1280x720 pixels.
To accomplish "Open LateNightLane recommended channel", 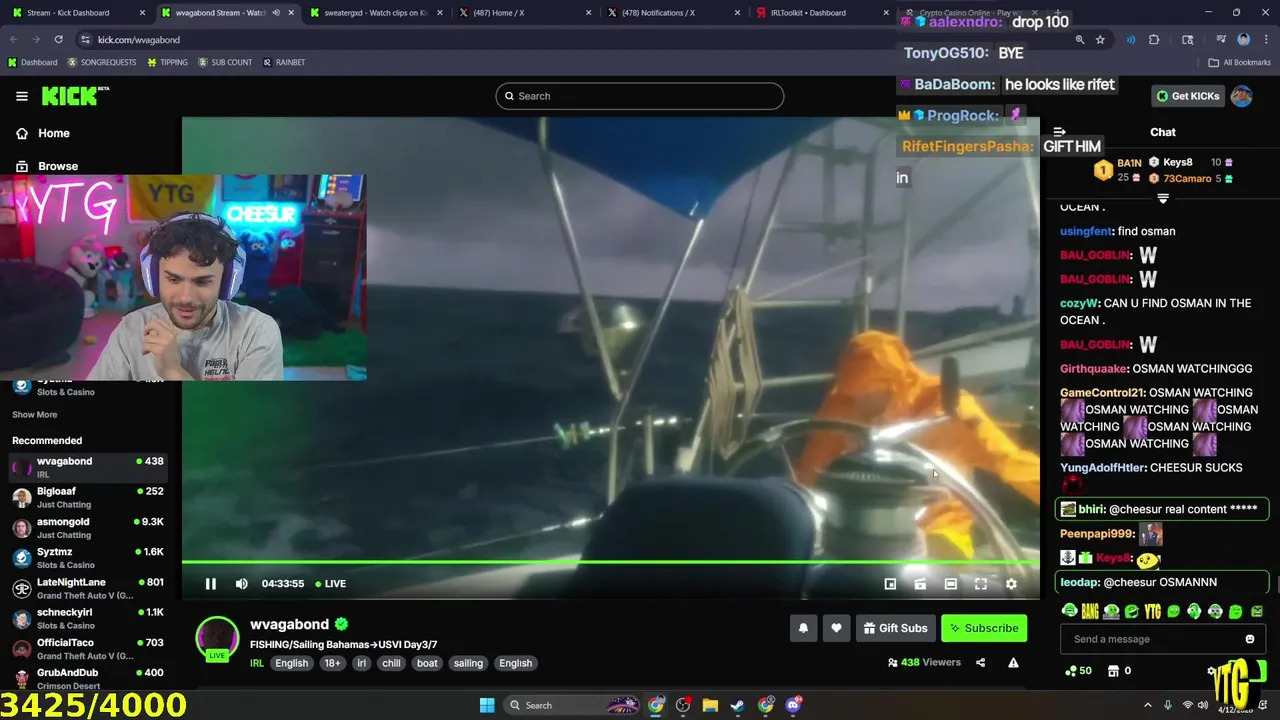I will [x=87, y=588].
